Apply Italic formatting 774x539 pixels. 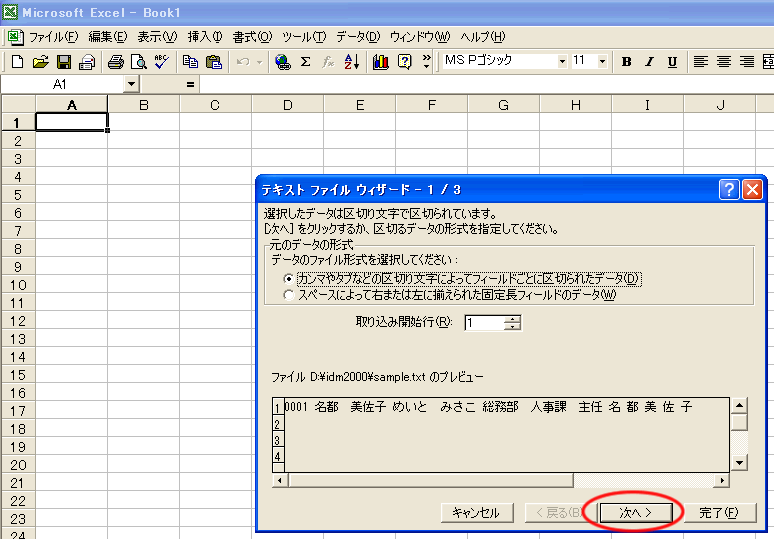click(x=649, y=62)
